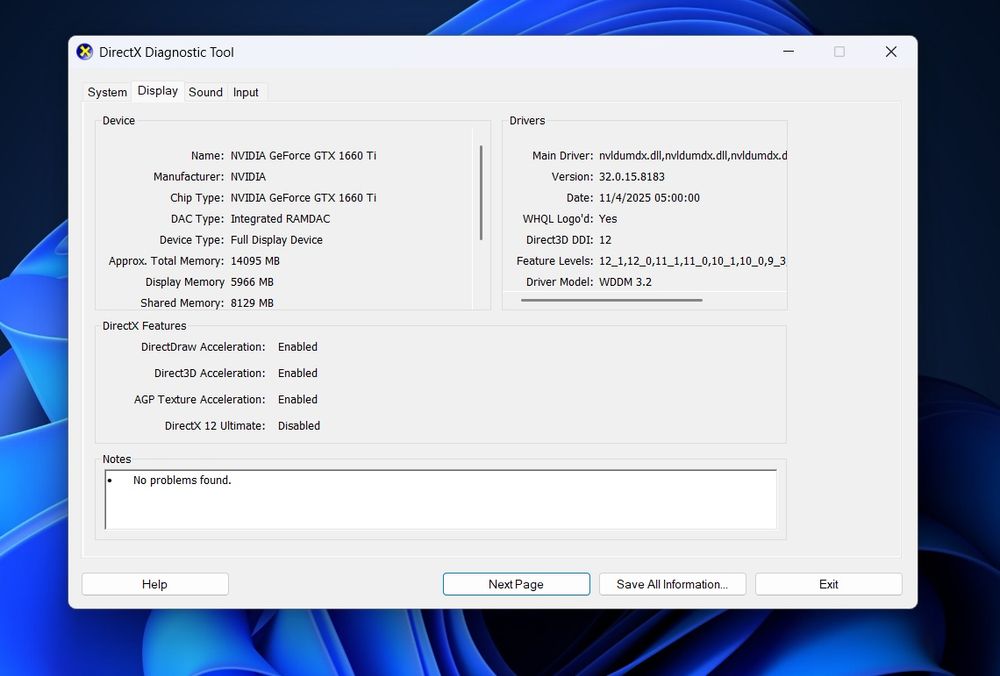Minimize the DirectX Diagnostic Tool window
1000x676 pixels.
click(788, 52)
